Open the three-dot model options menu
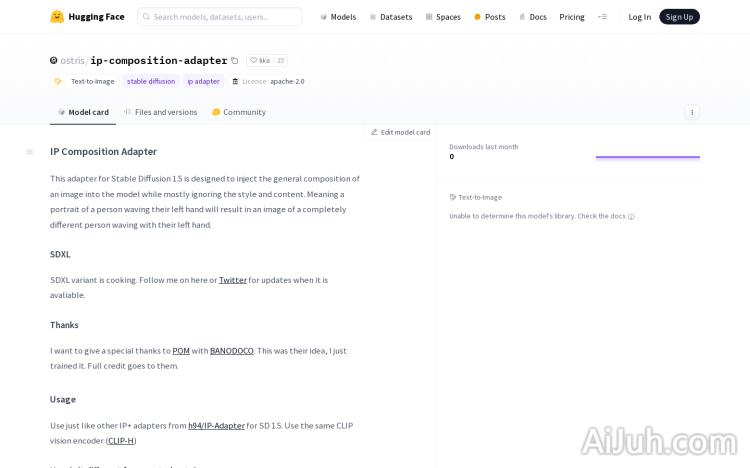This screenshot has width=750, height=468. pyautogui.click(x=691, y=112)
